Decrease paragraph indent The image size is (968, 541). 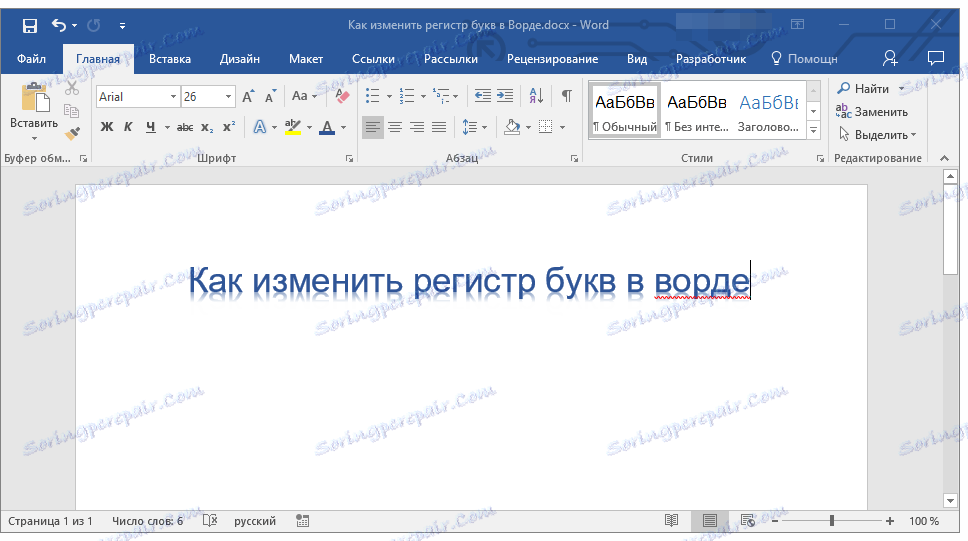(482, 96)
